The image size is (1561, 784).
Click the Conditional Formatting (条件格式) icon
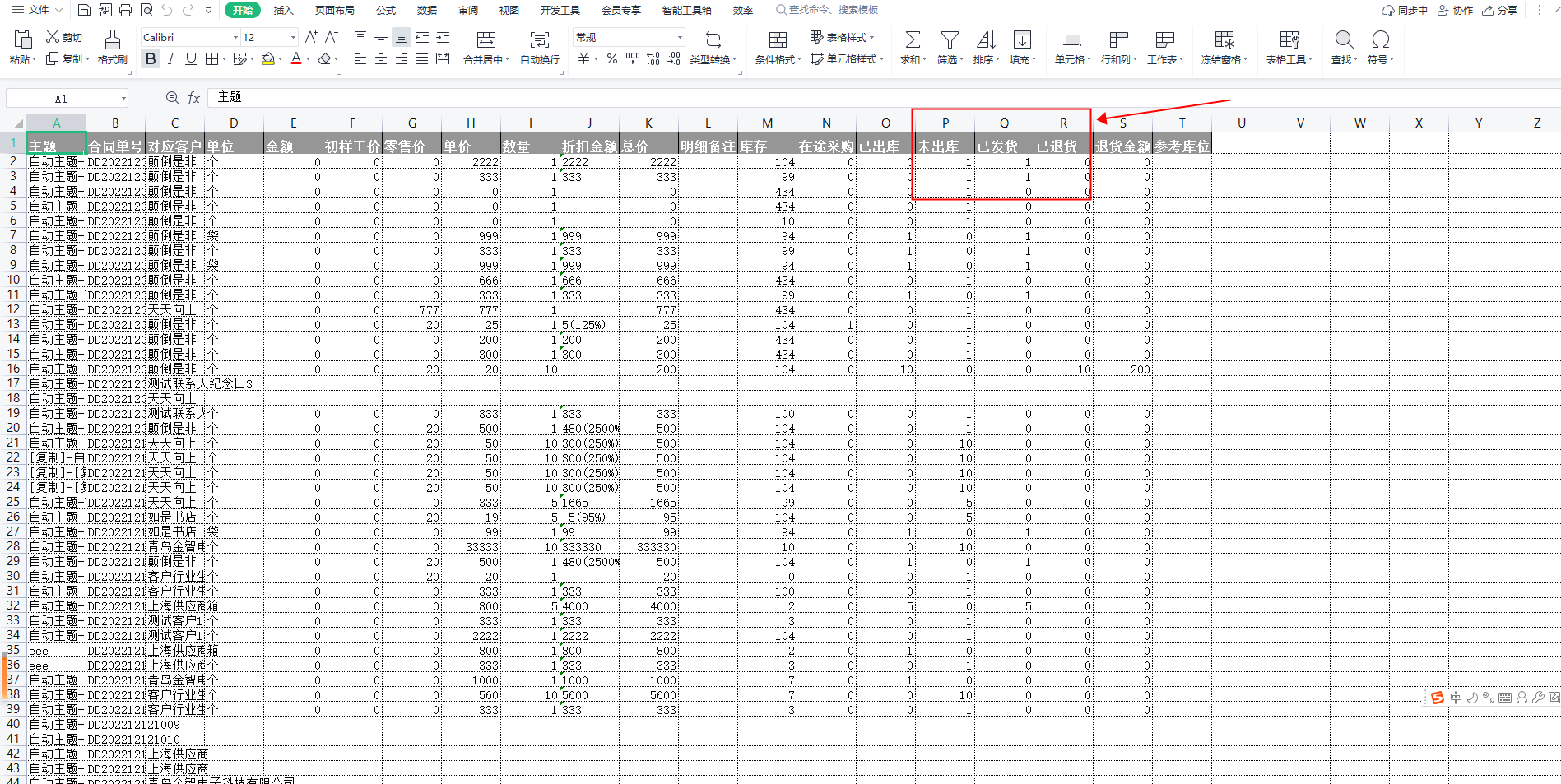point(778,39)
